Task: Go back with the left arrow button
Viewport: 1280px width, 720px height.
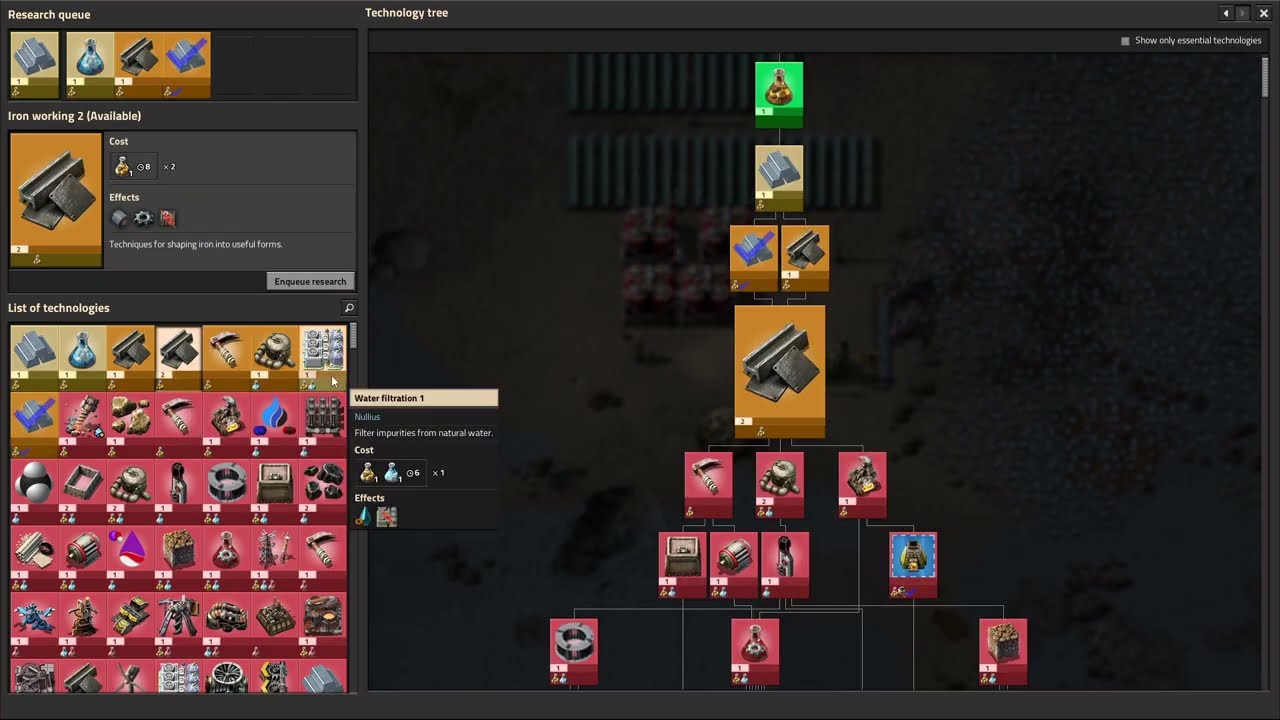Action: (x=1226, y=13)
